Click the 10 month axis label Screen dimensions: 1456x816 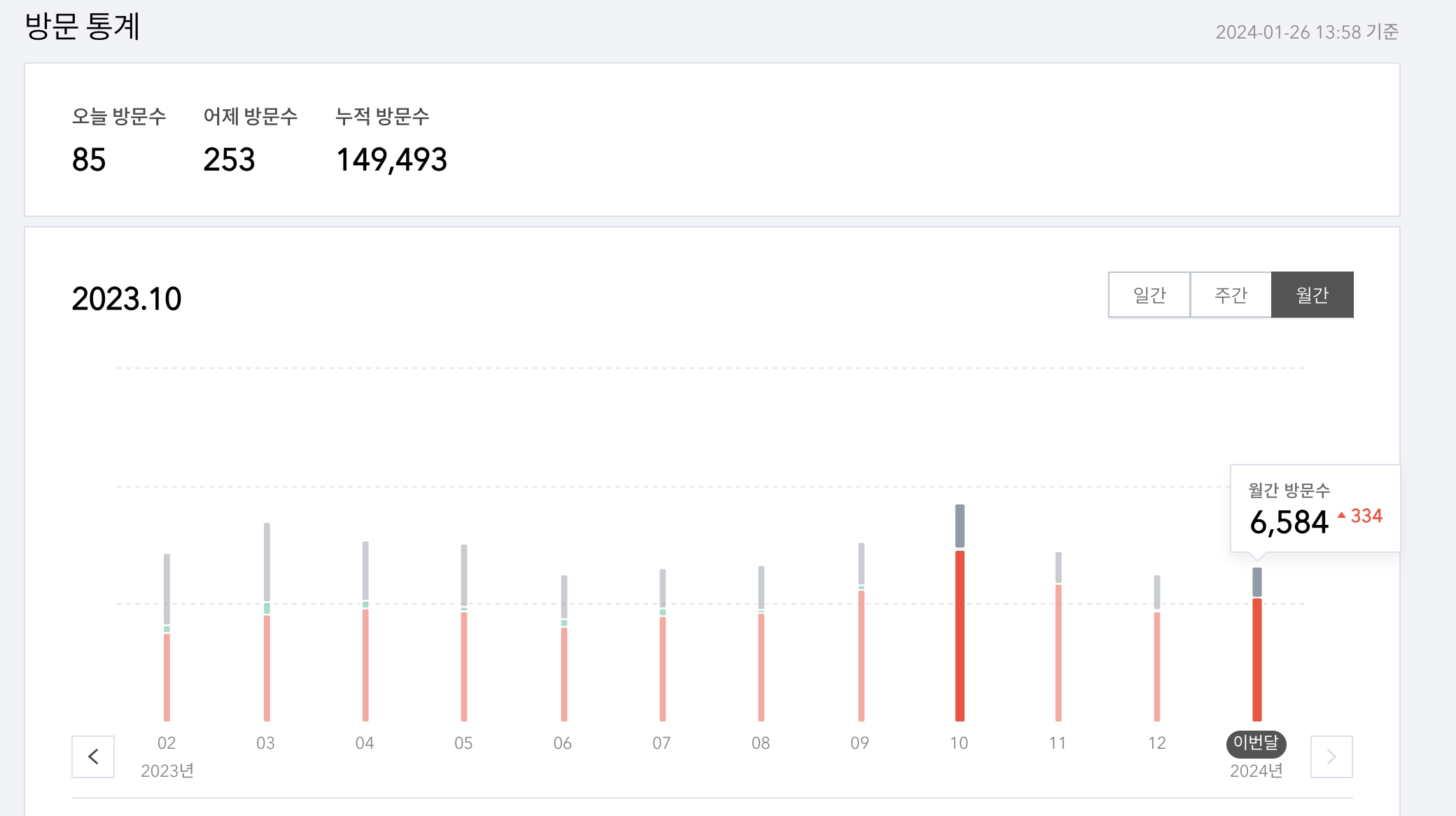(x=959, y=743)
